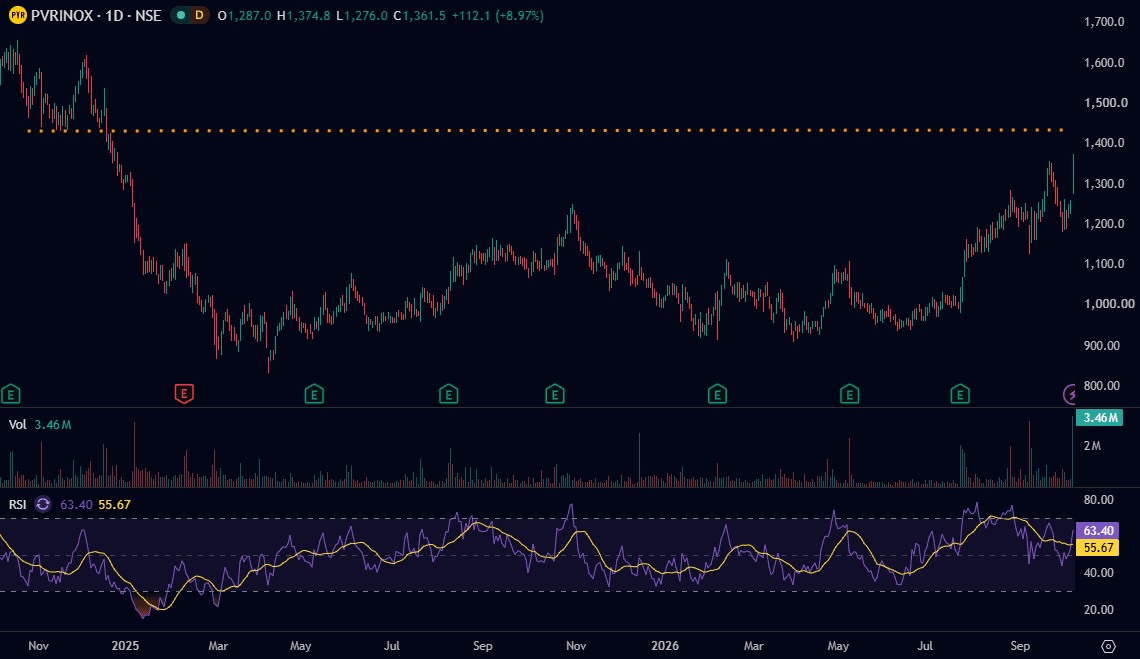Open chart settings hexagon gear icon
The image size is (1140, 659).
(x=1108, y=646)
